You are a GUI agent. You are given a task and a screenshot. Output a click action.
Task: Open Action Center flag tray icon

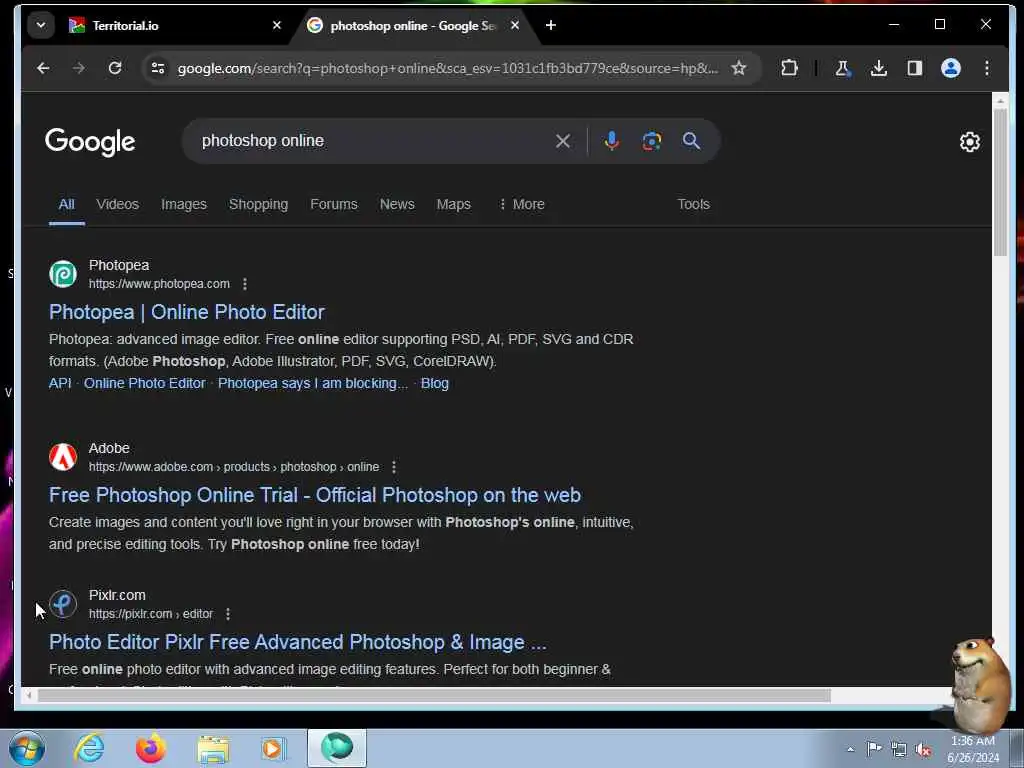tap(874, 748)
